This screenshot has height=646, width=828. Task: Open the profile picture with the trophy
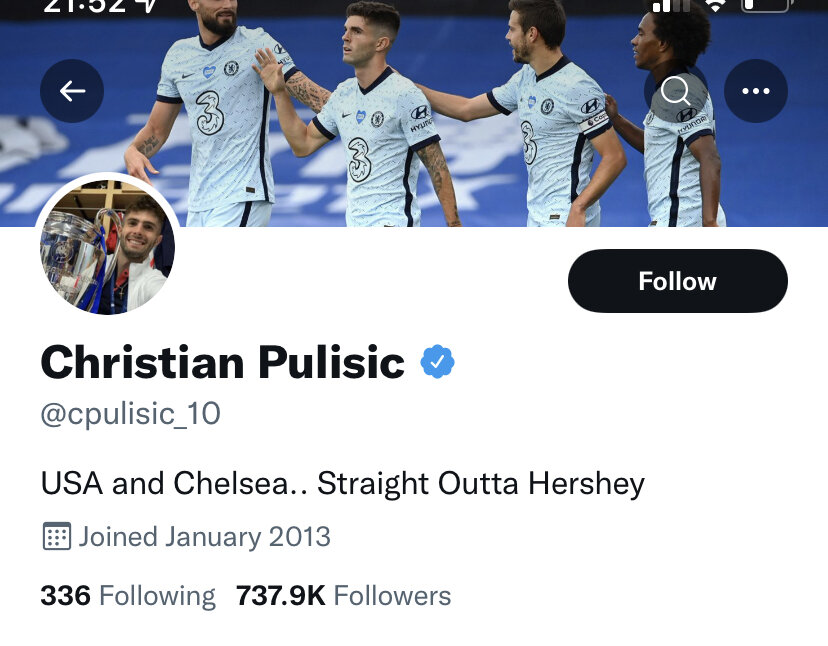pyautogui.click(x=107, y=246)
